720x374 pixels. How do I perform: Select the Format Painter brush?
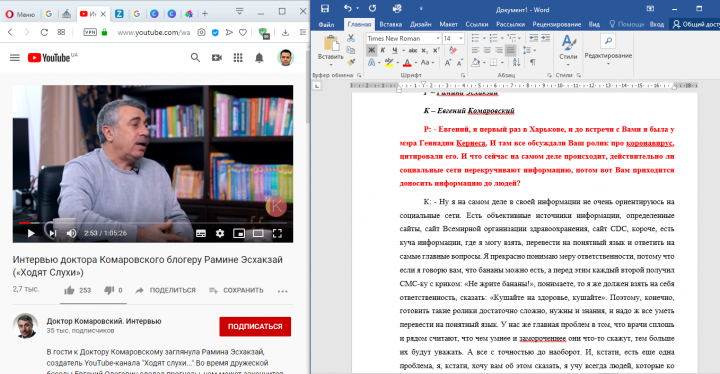click(351, 62)
